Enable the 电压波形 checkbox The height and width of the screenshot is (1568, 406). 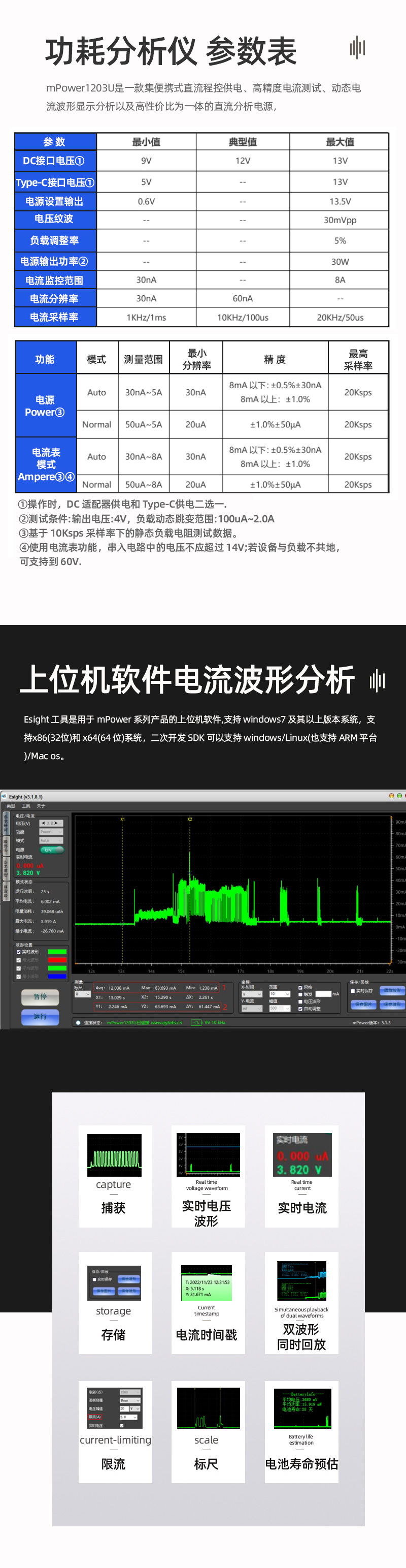(x=300, y=1001)
